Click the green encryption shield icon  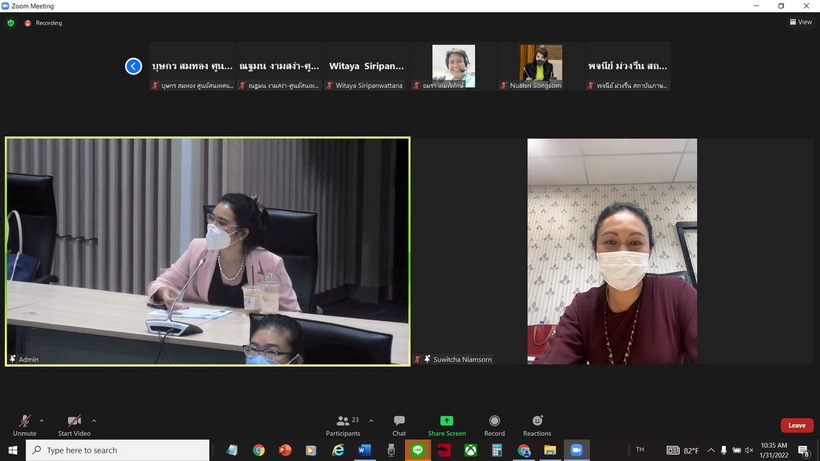[x=11, y=22]
